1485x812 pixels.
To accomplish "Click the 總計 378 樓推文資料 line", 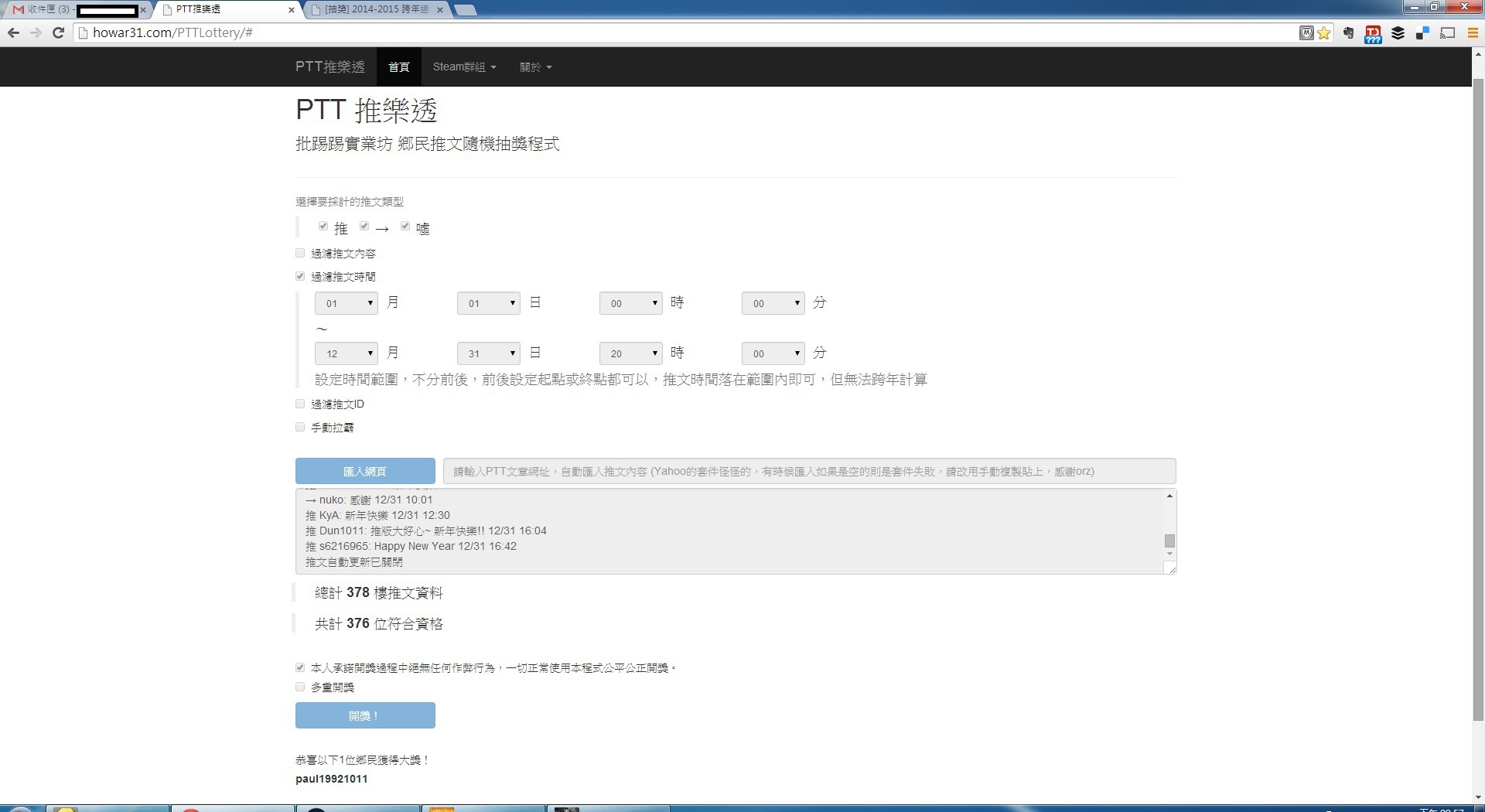I will (x=379, y=592).
